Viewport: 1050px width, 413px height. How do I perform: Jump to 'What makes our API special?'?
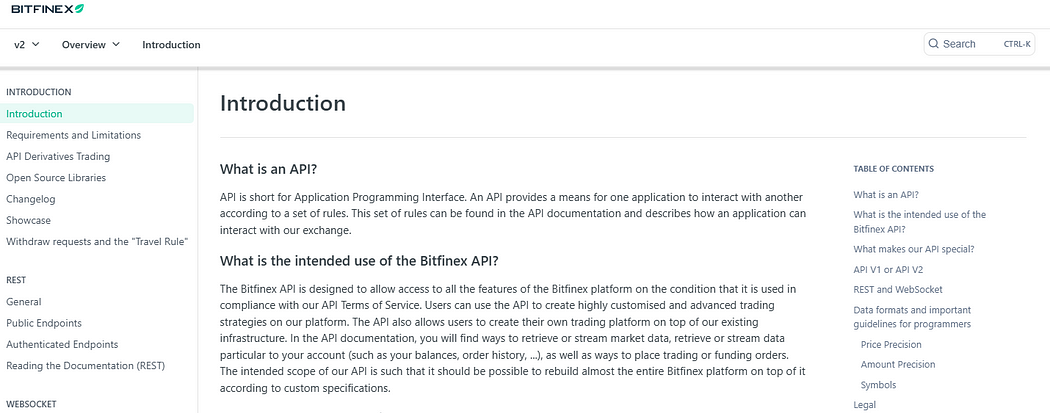[x=913, y=249]
